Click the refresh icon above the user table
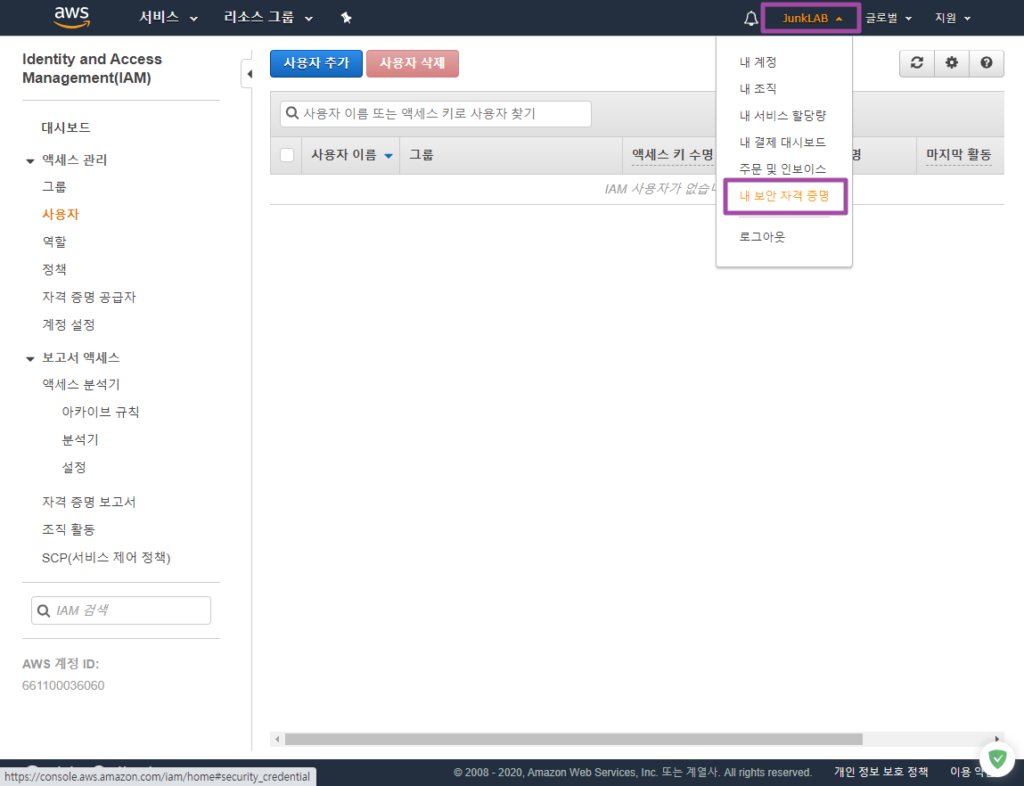Screen dimensions: 1024x786 pyautogui.click(x=916, y=63)
